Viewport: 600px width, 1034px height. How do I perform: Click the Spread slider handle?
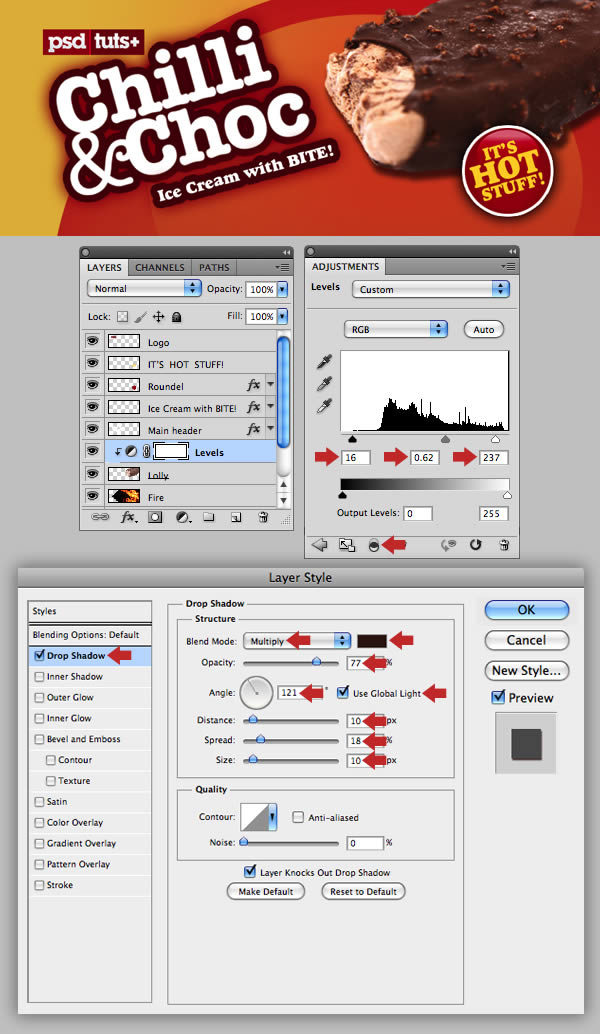(260, 740)
